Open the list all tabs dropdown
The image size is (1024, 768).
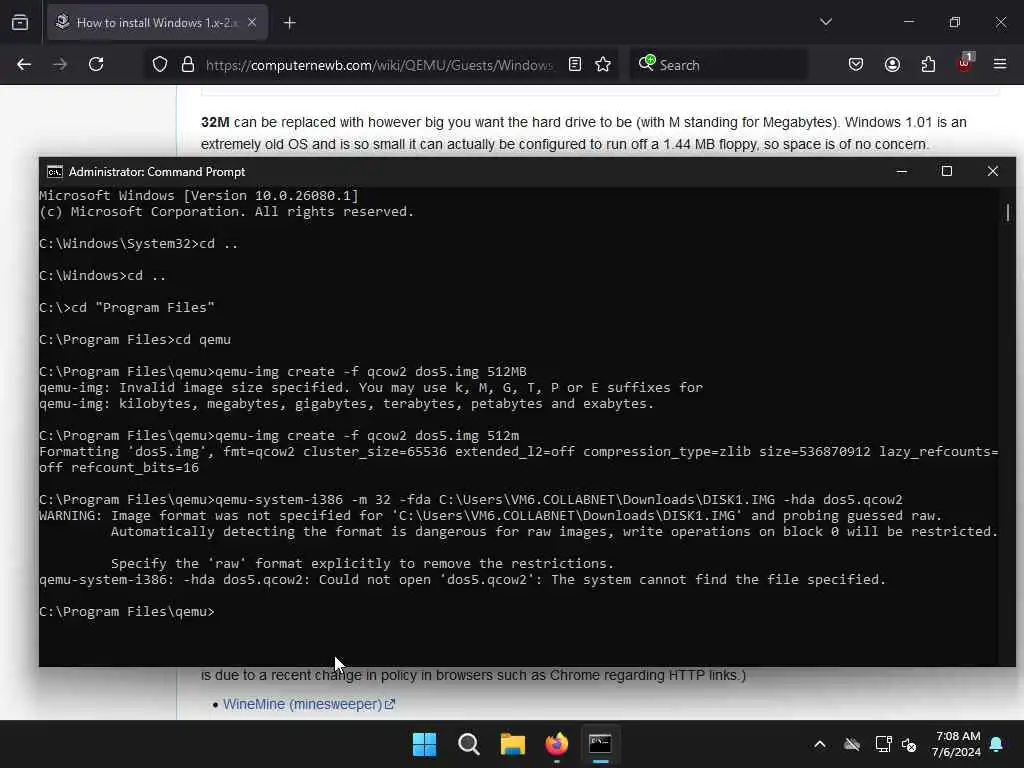coord(825,22)
